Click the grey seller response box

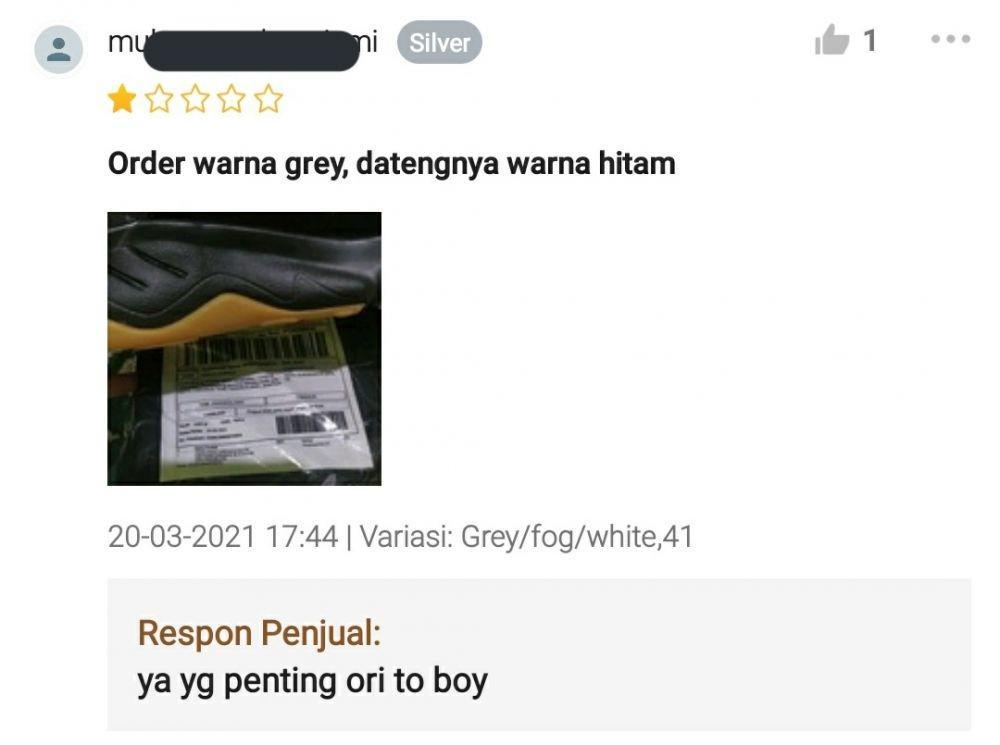click(x=539, y=655)
